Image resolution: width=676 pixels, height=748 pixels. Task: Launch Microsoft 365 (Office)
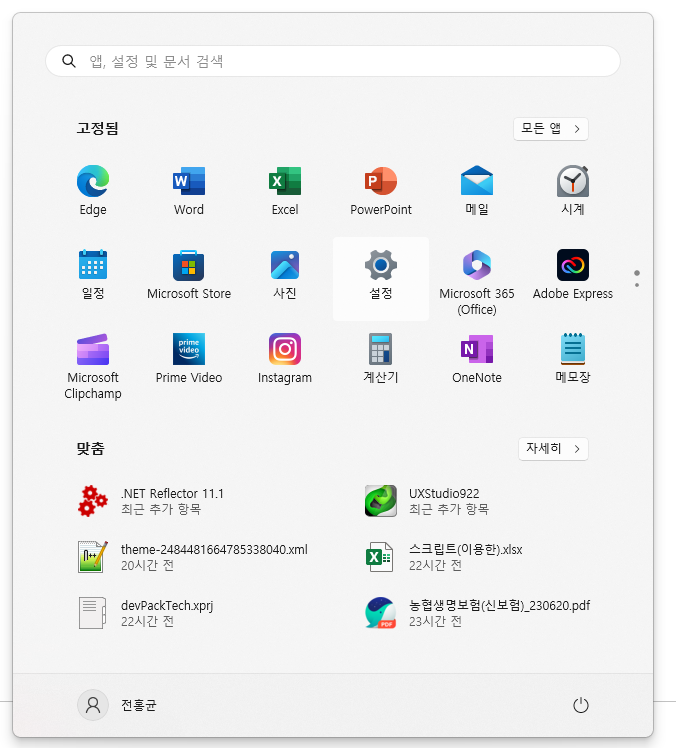pos(477,281)
